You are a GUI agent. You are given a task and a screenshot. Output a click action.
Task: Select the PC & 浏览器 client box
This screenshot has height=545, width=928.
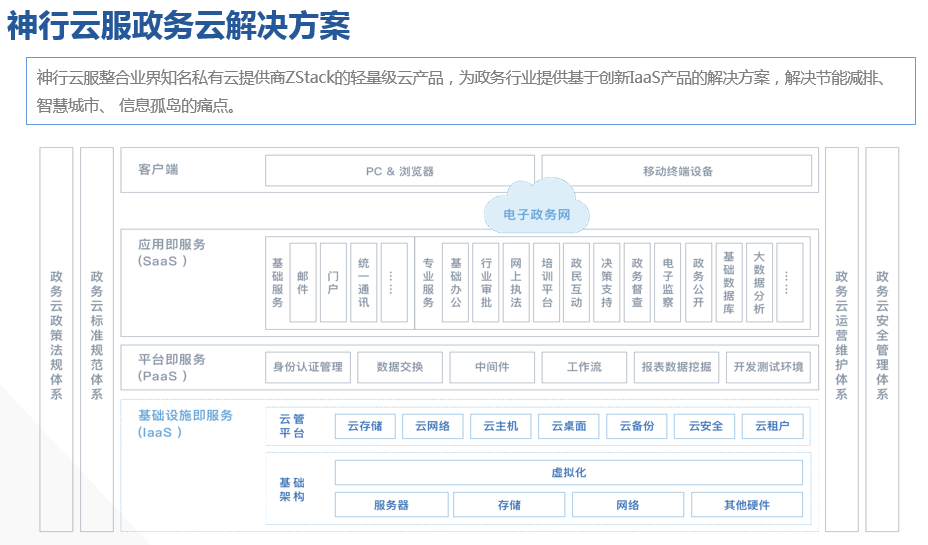coord(400,171)
